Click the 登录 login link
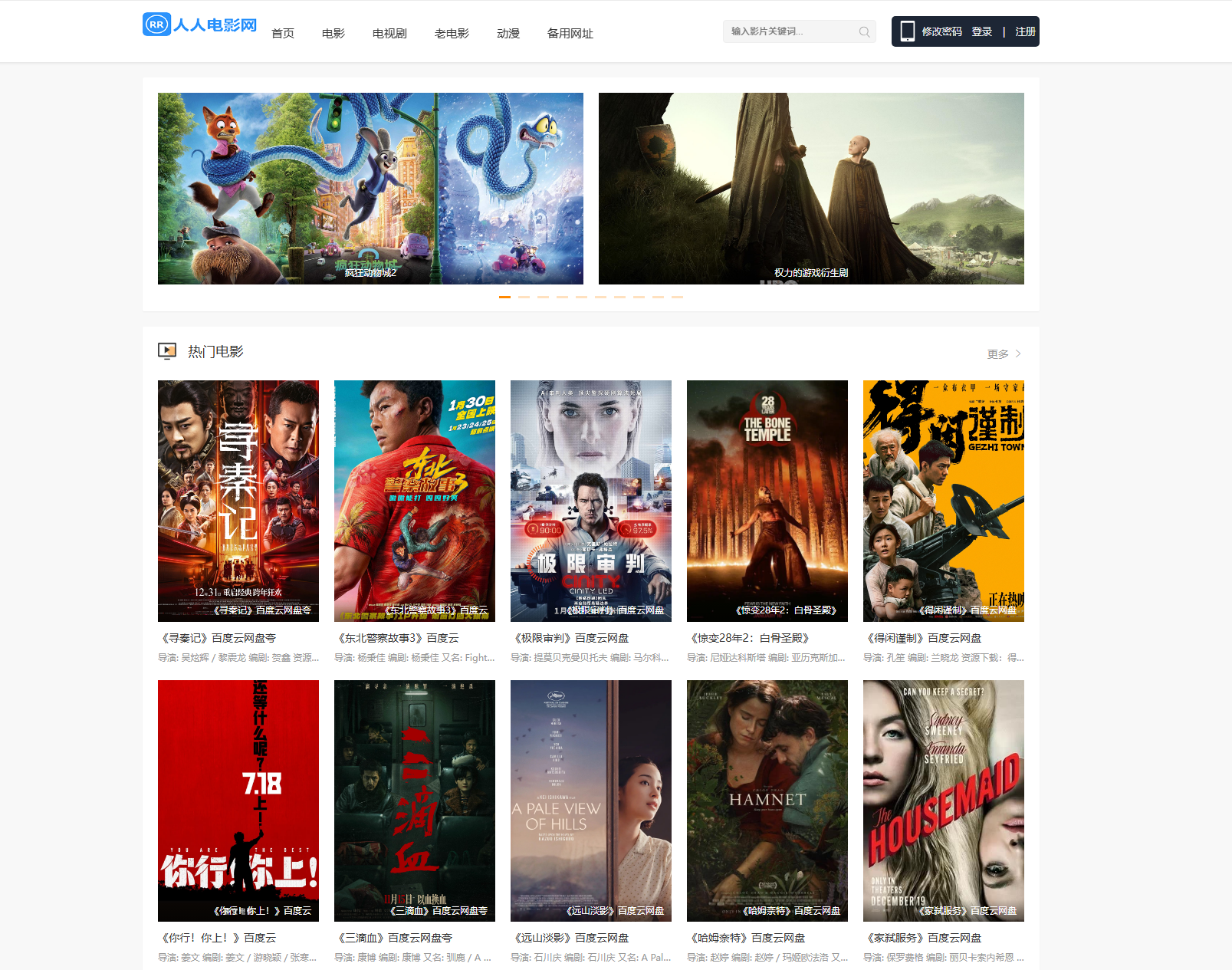 click(x=981, y=31)
